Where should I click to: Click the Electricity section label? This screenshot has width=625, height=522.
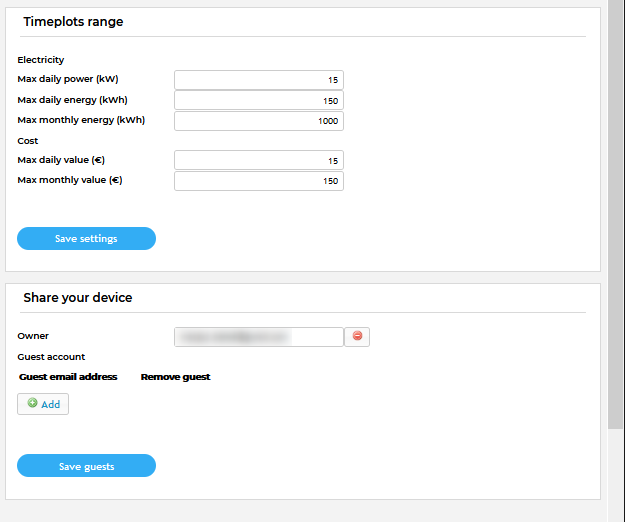[x=41, y=60]
